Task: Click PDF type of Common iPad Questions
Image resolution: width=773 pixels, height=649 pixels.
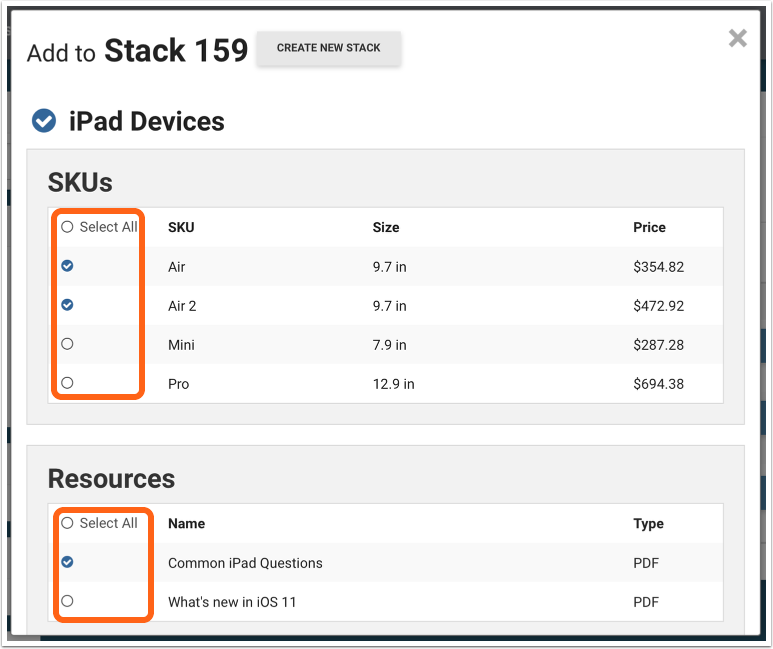Action: pyautogui.click(x=646, y=563)
